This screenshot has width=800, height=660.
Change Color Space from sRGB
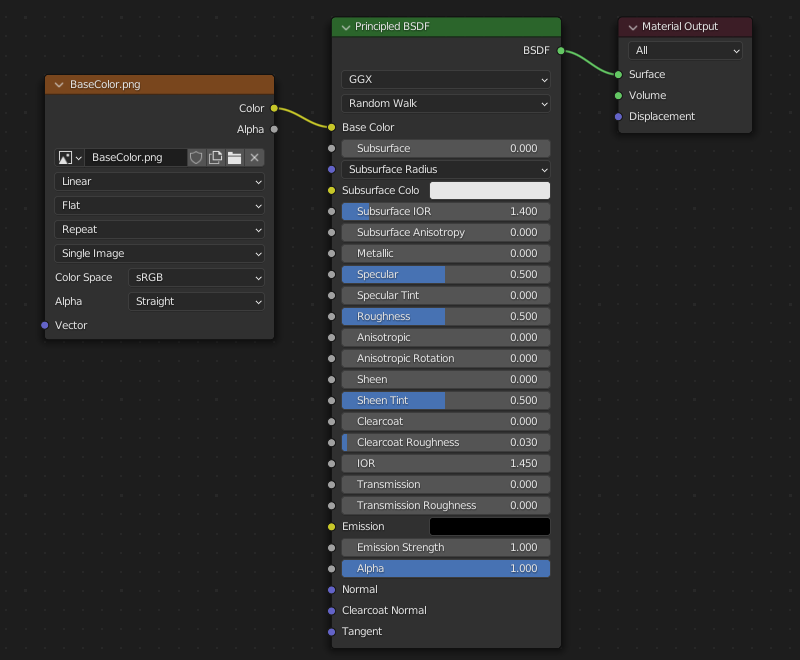(x=197, y=277)
